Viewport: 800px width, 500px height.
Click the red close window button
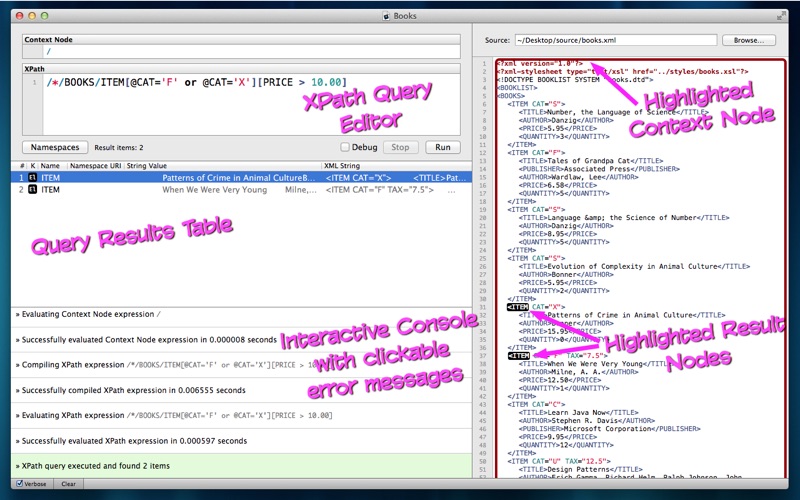pyautogui.click(x=20, y=16)
